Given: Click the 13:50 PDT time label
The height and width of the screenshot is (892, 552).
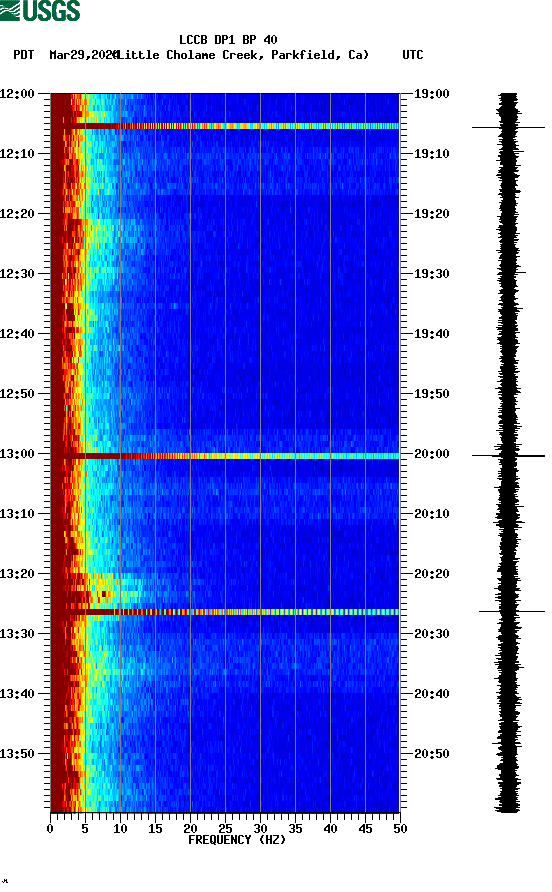Looking at the screenshot, I should [18, 754].
